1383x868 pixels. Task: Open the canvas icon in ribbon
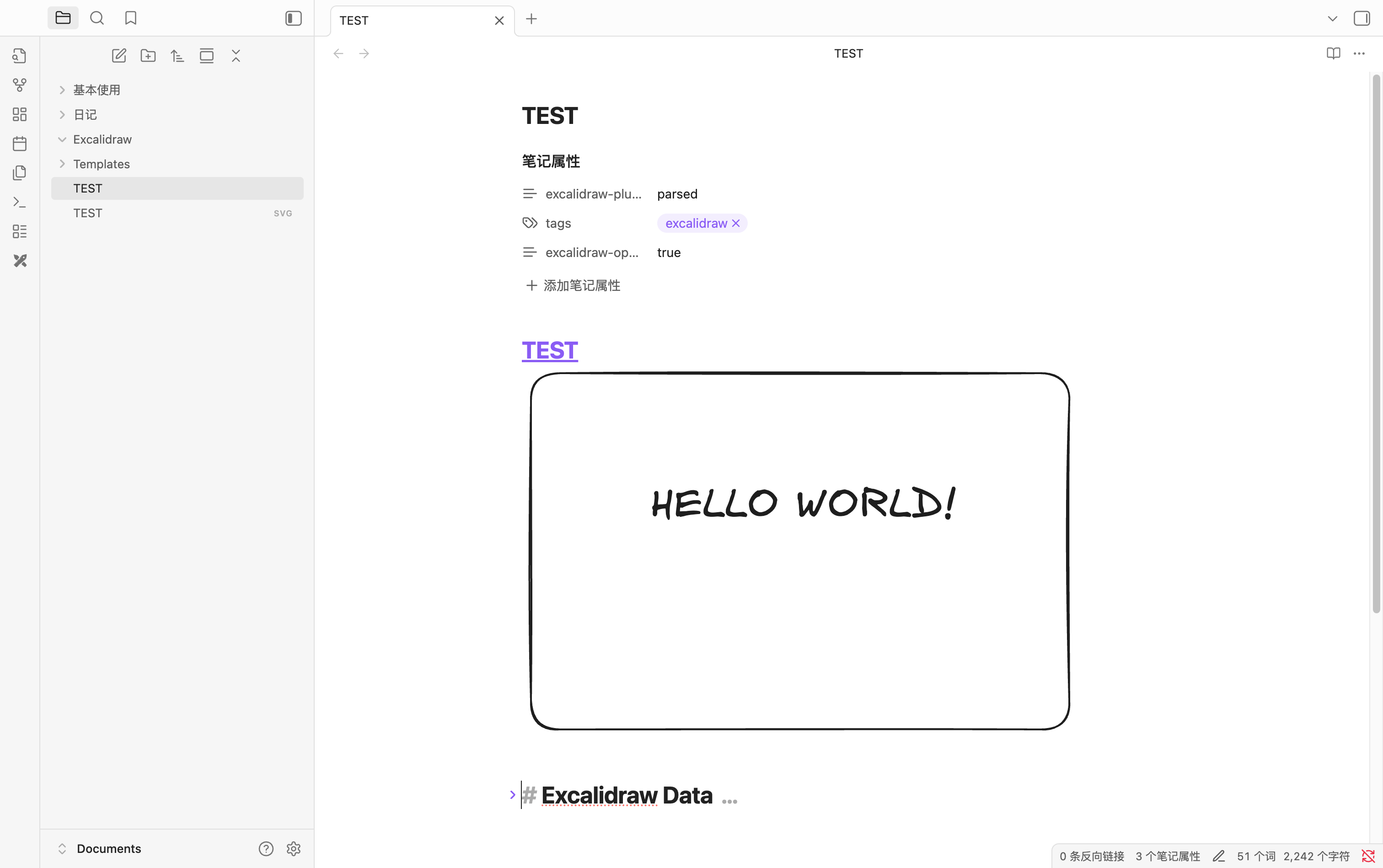20,114
